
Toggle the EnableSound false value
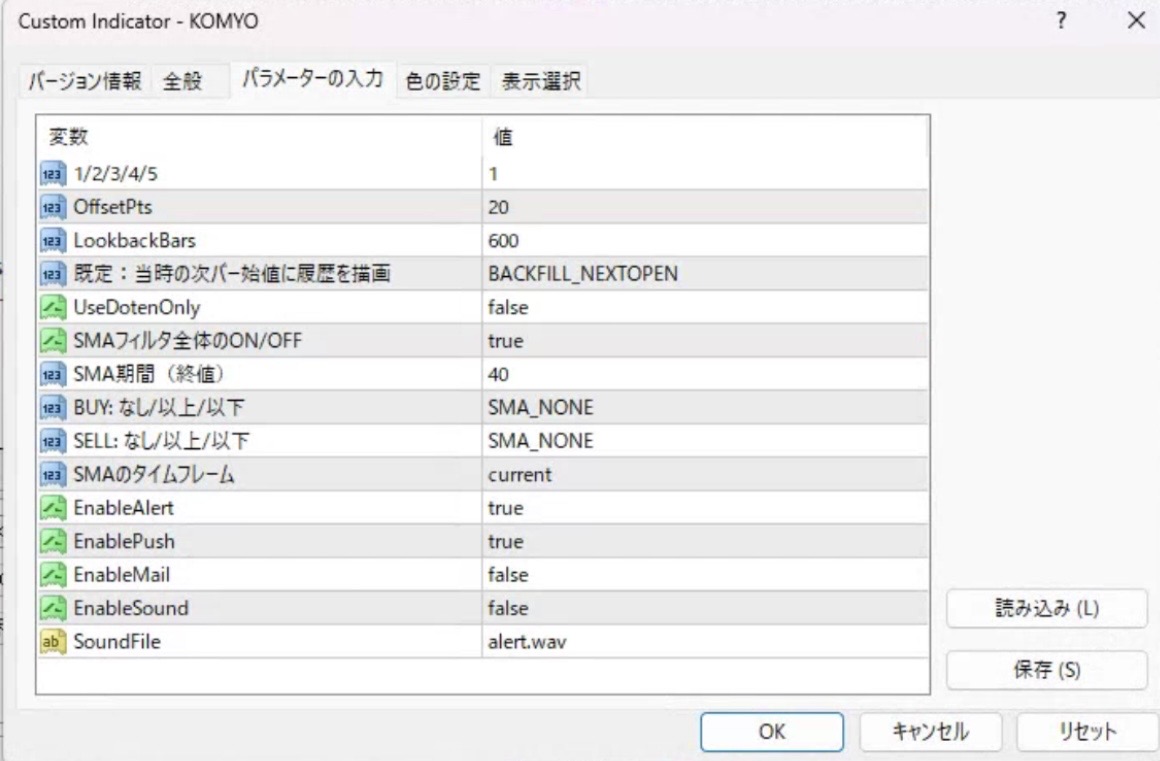705,608
